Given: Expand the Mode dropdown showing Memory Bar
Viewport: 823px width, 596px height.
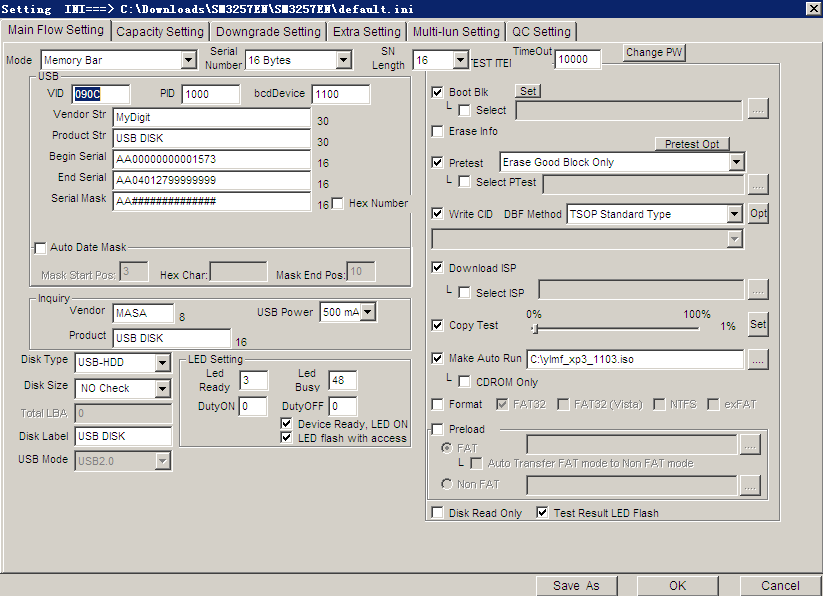Looking at the screenshot, I should 189,60.
